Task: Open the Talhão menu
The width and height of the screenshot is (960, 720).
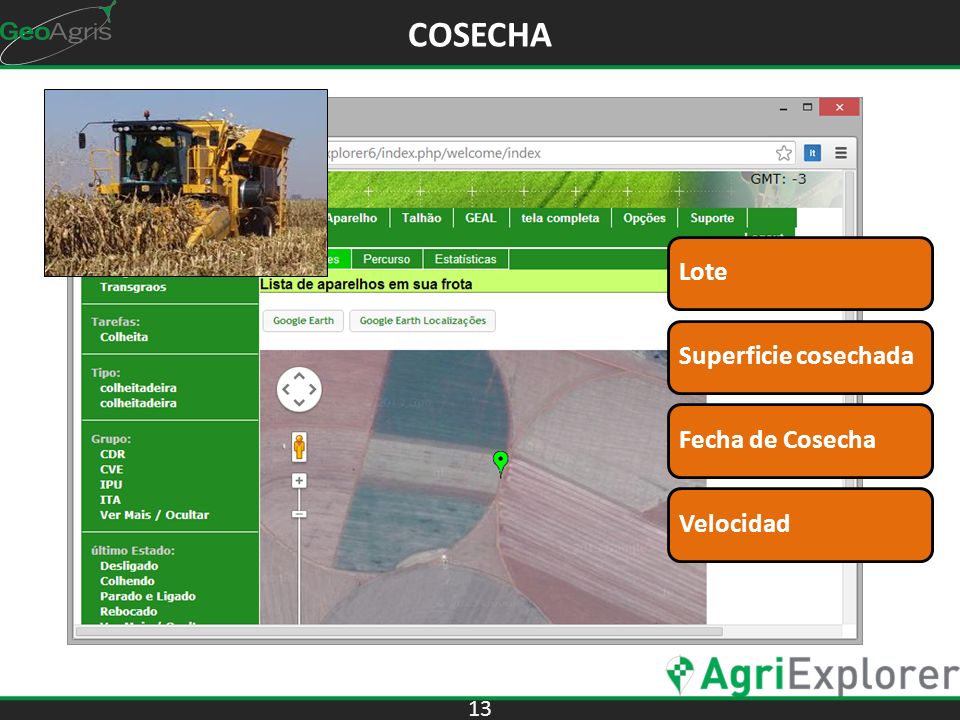Action: coord(421,218)
